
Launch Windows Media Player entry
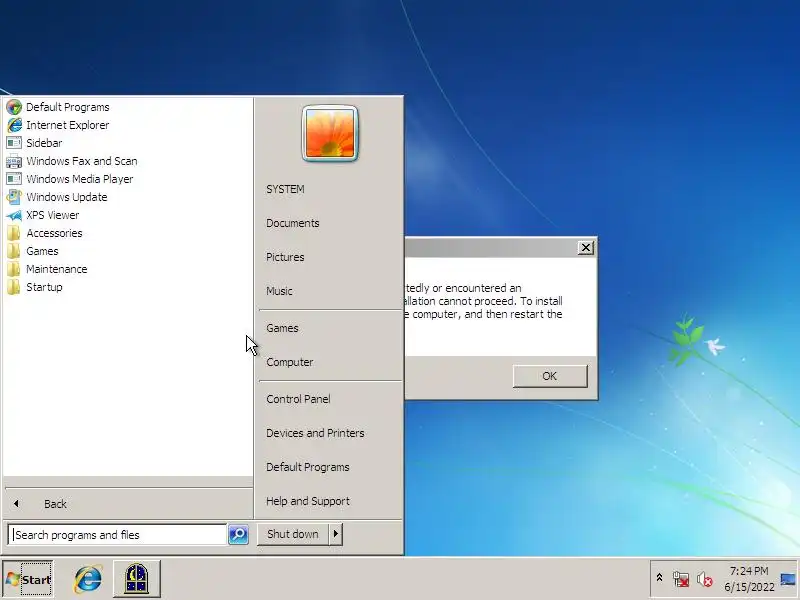click(x=80, y=179)
